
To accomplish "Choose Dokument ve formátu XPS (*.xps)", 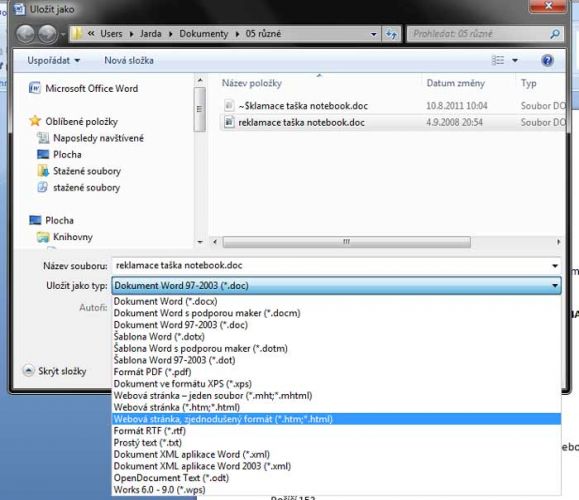I will 336,384.
